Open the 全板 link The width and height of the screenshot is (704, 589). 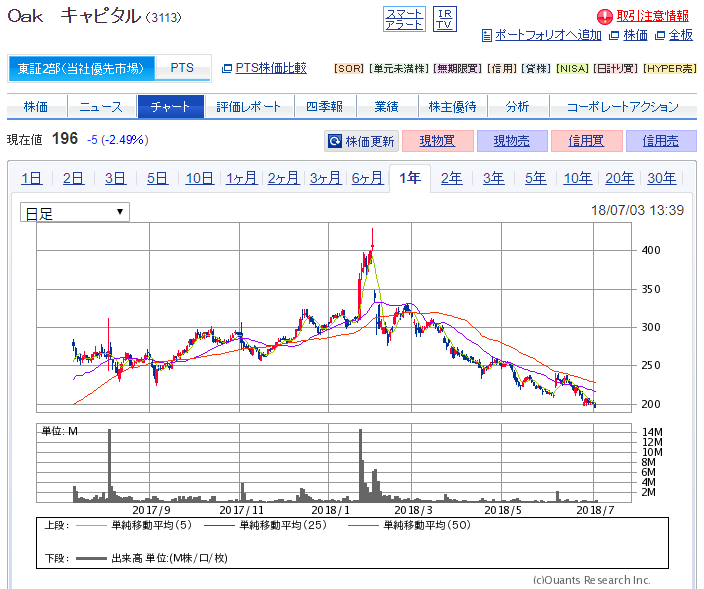click(x=681, y=35)
